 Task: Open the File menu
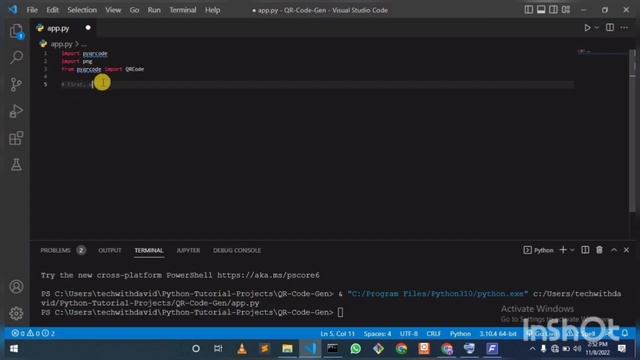32,10
